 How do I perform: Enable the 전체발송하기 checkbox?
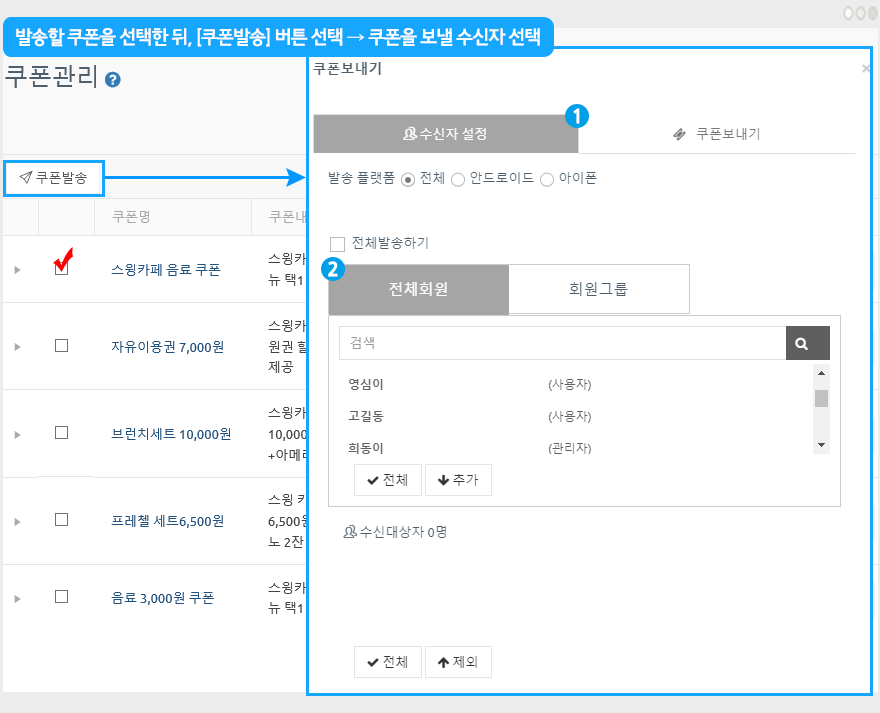337,244
